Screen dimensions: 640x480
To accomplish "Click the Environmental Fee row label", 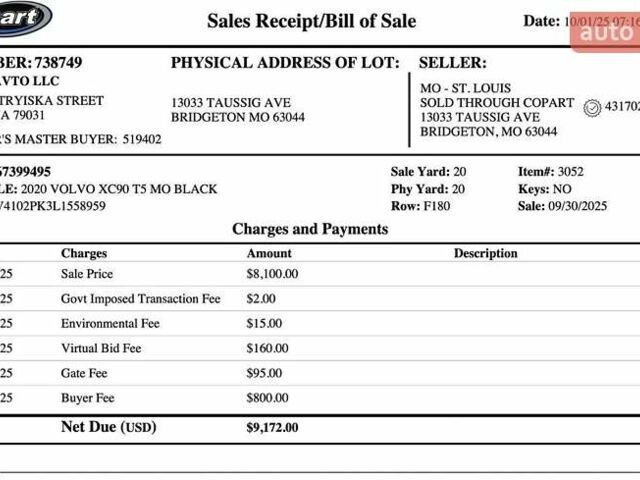I will (x=110, y=324).
